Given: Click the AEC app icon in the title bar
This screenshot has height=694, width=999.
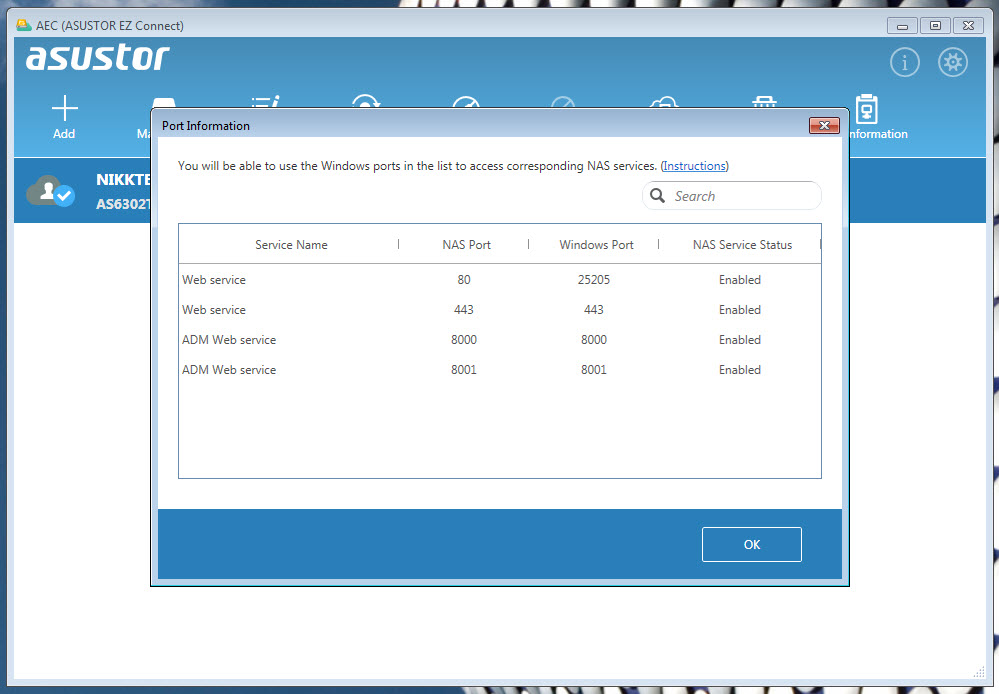Looking at the screenshot, I should pyautogui.click(x=24, y=25).
